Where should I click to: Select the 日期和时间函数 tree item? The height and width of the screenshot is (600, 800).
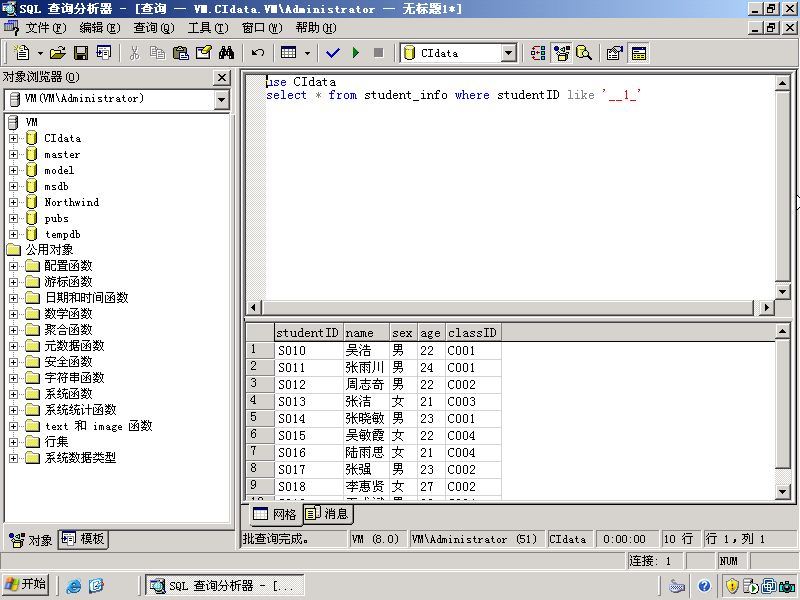point(86,298)
